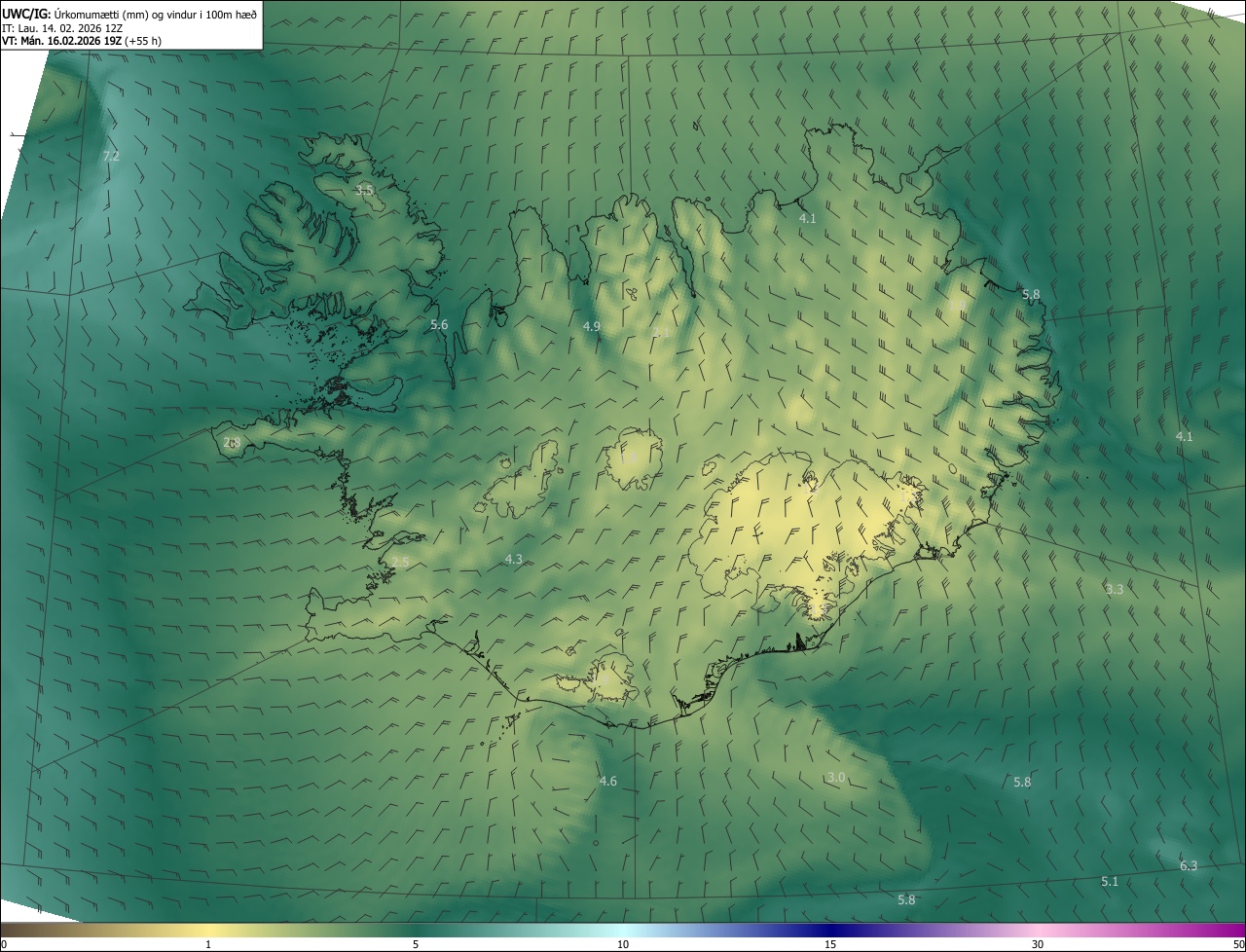Click the 4.9 value label on the map

pyautogui.click(x=591, y=326)
